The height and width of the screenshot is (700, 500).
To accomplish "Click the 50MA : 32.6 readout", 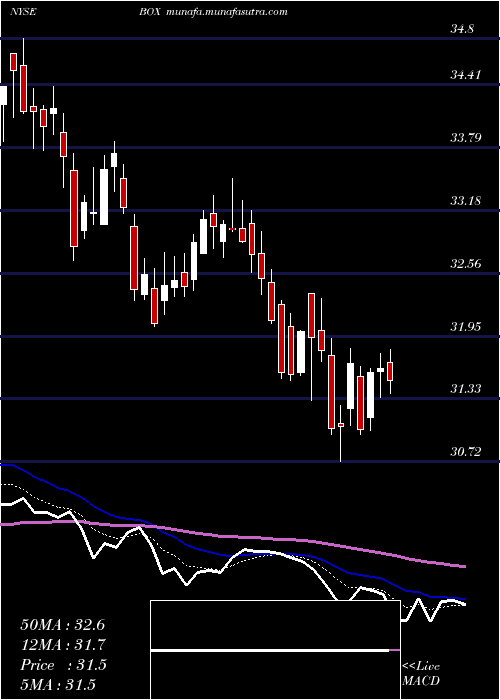I will pos(62,625).
